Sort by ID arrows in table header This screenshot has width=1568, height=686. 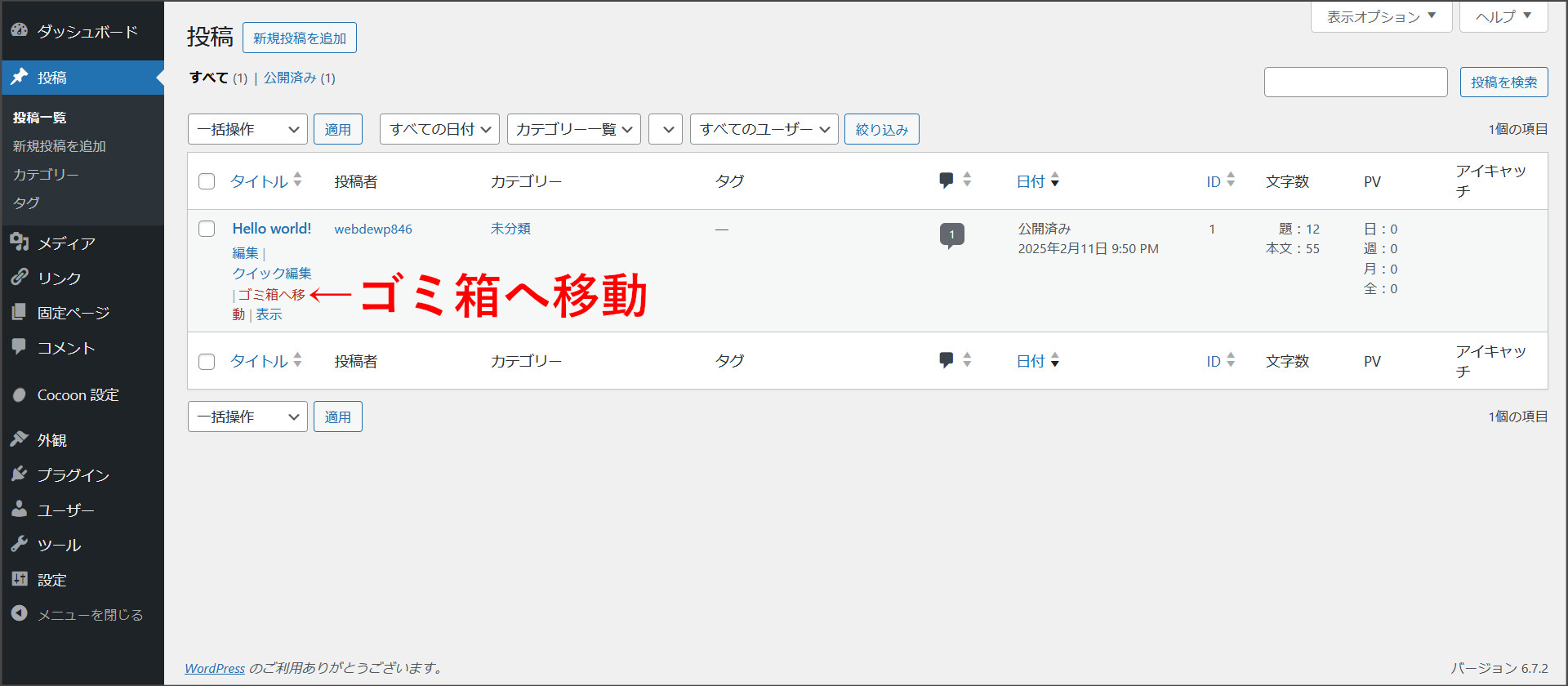coord(1231,180)
